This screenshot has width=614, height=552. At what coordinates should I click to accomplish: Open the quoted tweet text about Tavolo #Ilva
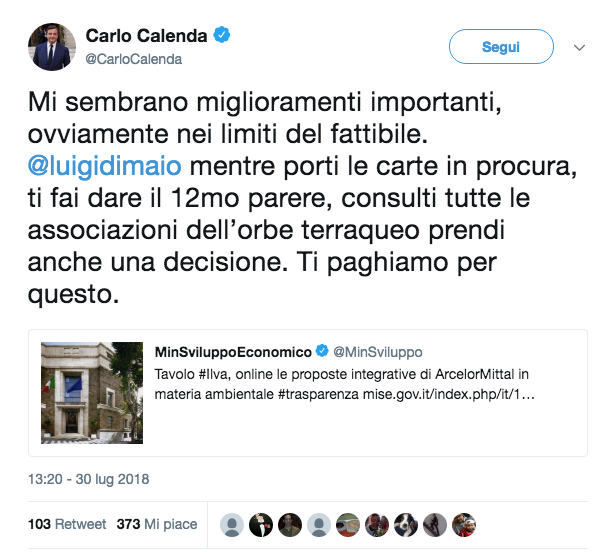(x=345, y=384)
